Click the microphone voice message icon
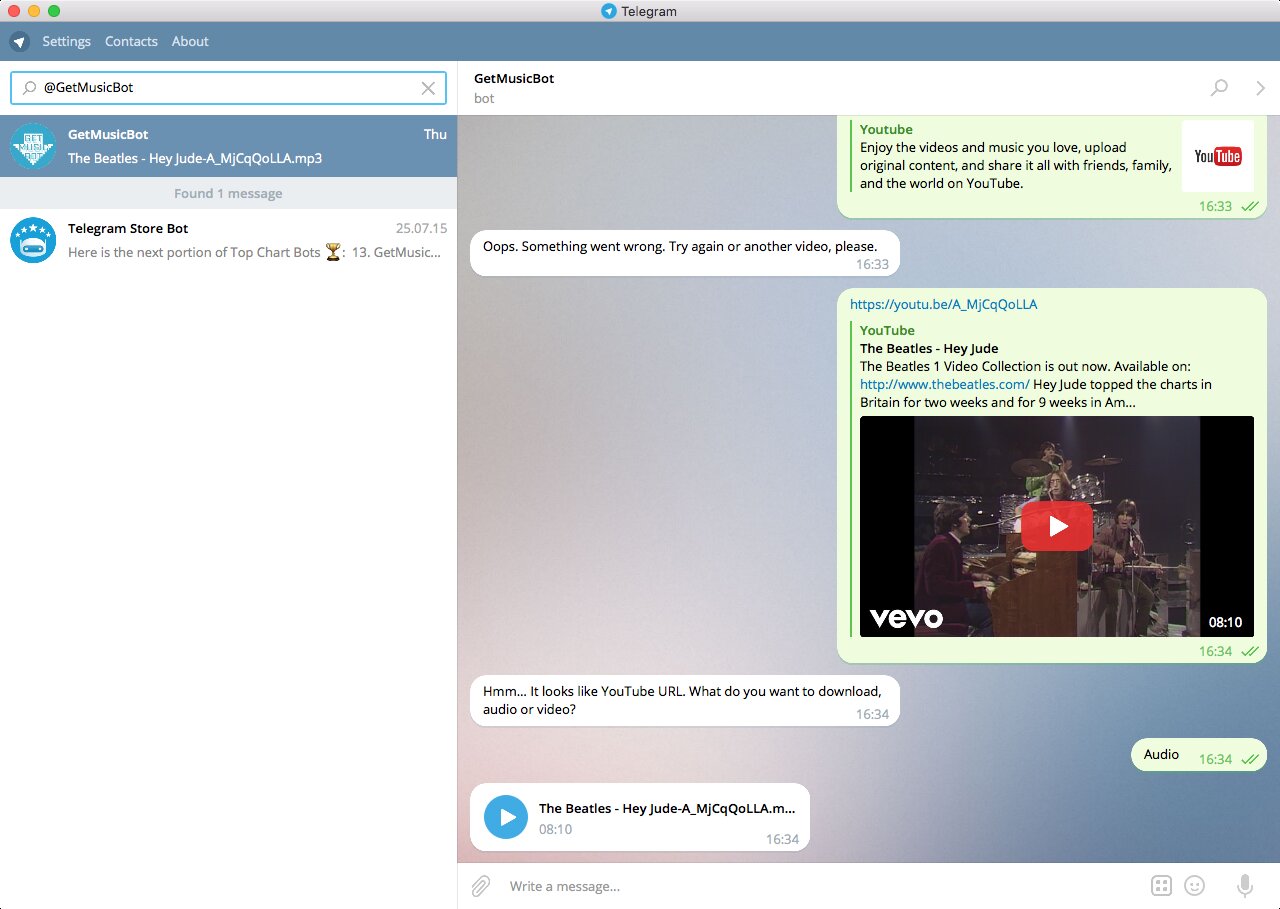Viewport: 1280px width, 909px height. point(1245,886)
